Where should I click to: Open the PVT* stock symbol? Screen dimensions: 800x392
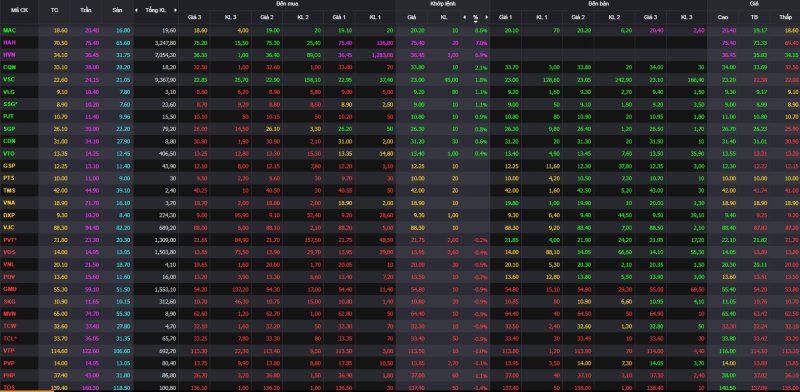[10, 240]
